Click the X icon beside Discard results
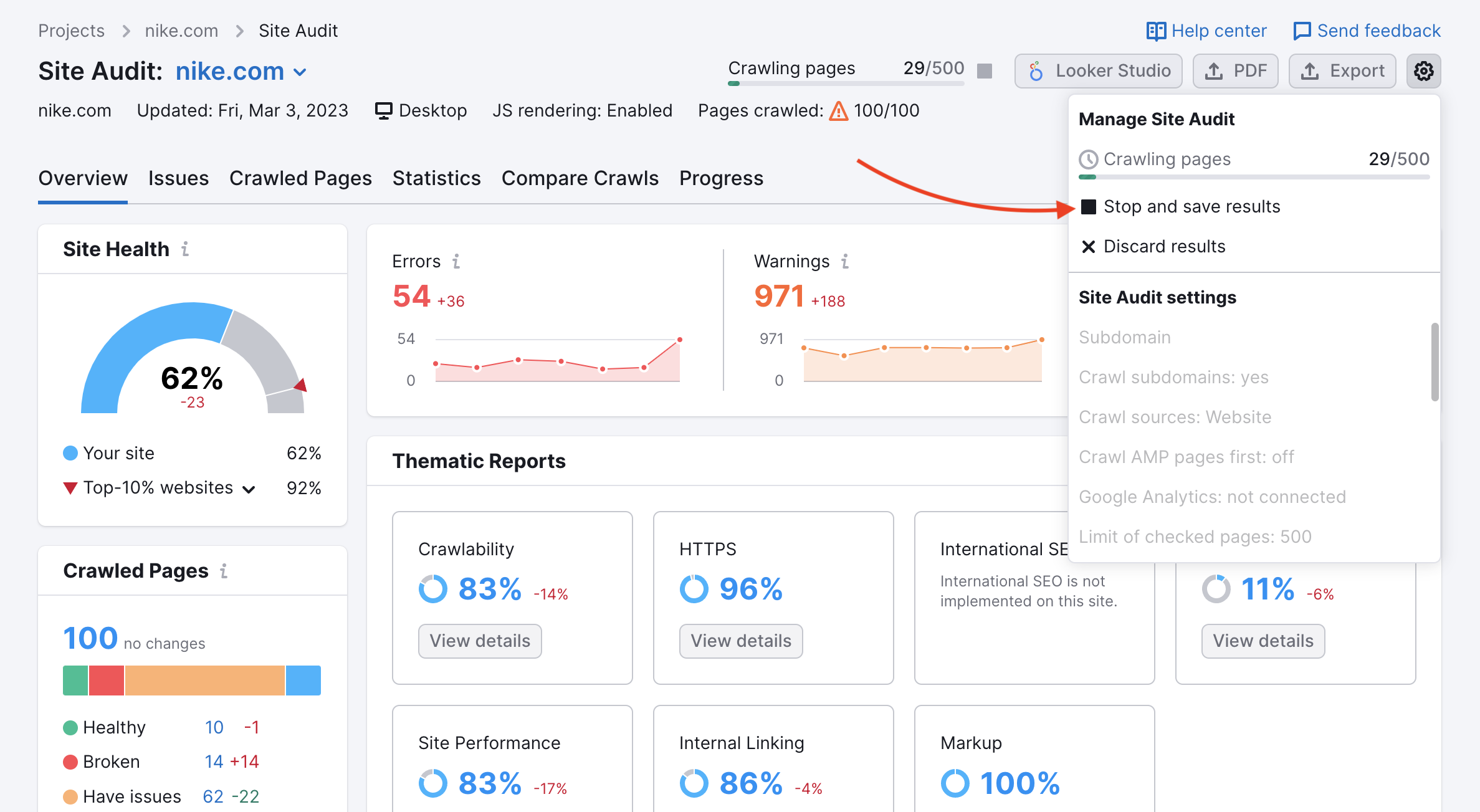 click(1088, 247)
